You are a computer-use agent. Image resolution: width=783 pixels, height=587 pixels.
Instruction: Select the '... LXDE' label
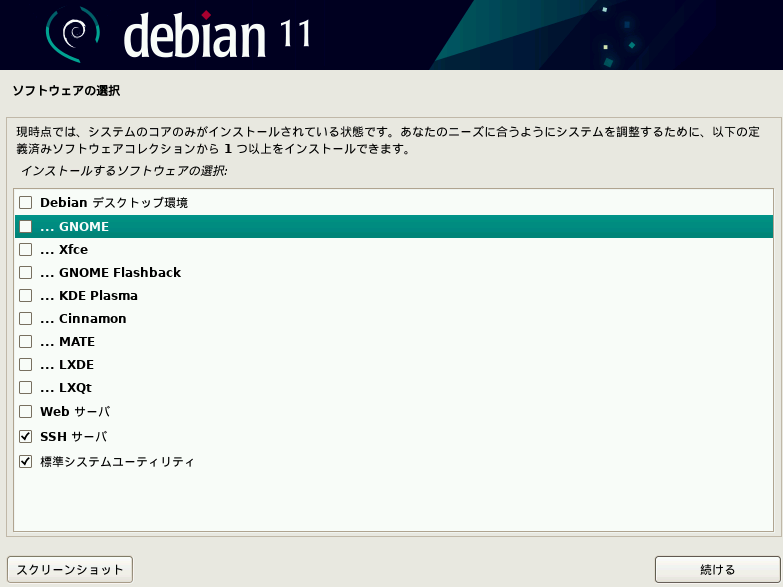[x=67, y=364]
